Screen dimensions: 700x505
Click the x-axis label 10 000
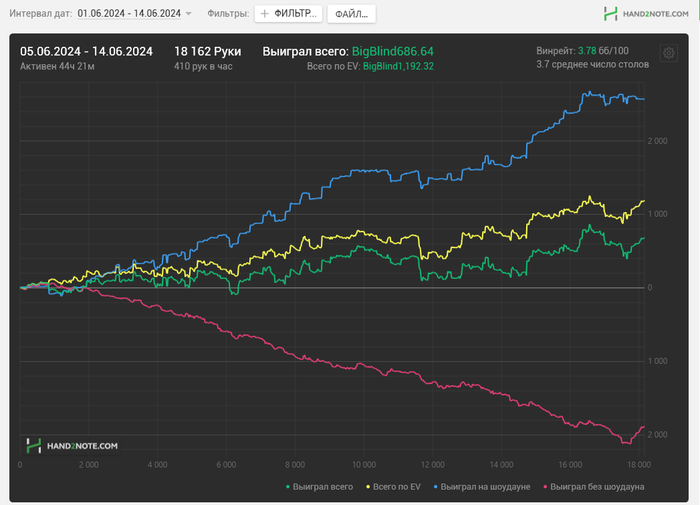[364, 465]
